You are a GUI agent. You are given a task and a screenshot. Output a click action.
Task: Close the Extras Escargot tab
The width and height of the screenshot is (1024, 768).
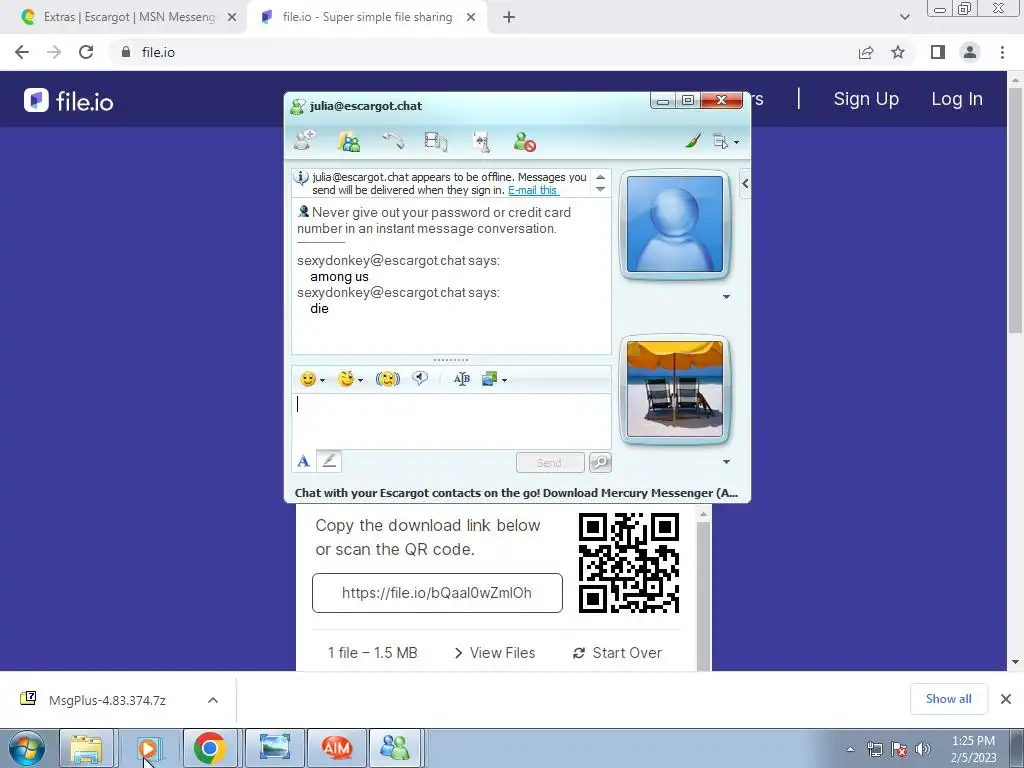pos(232,18)
